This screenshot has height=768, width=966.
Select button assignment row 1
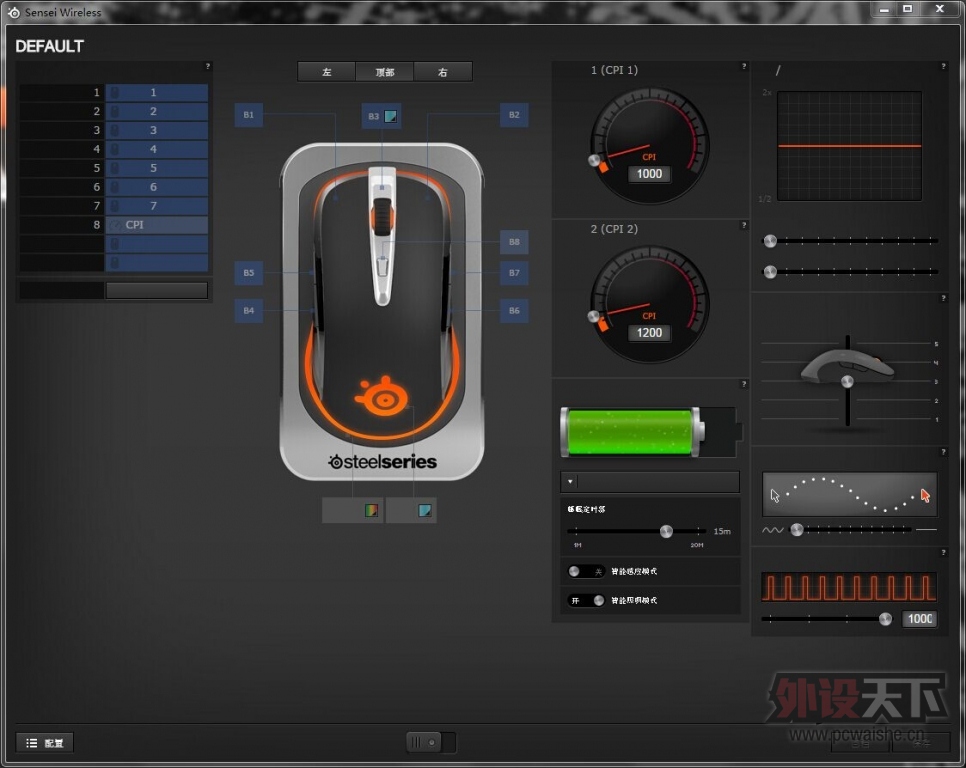pos(156,92)
